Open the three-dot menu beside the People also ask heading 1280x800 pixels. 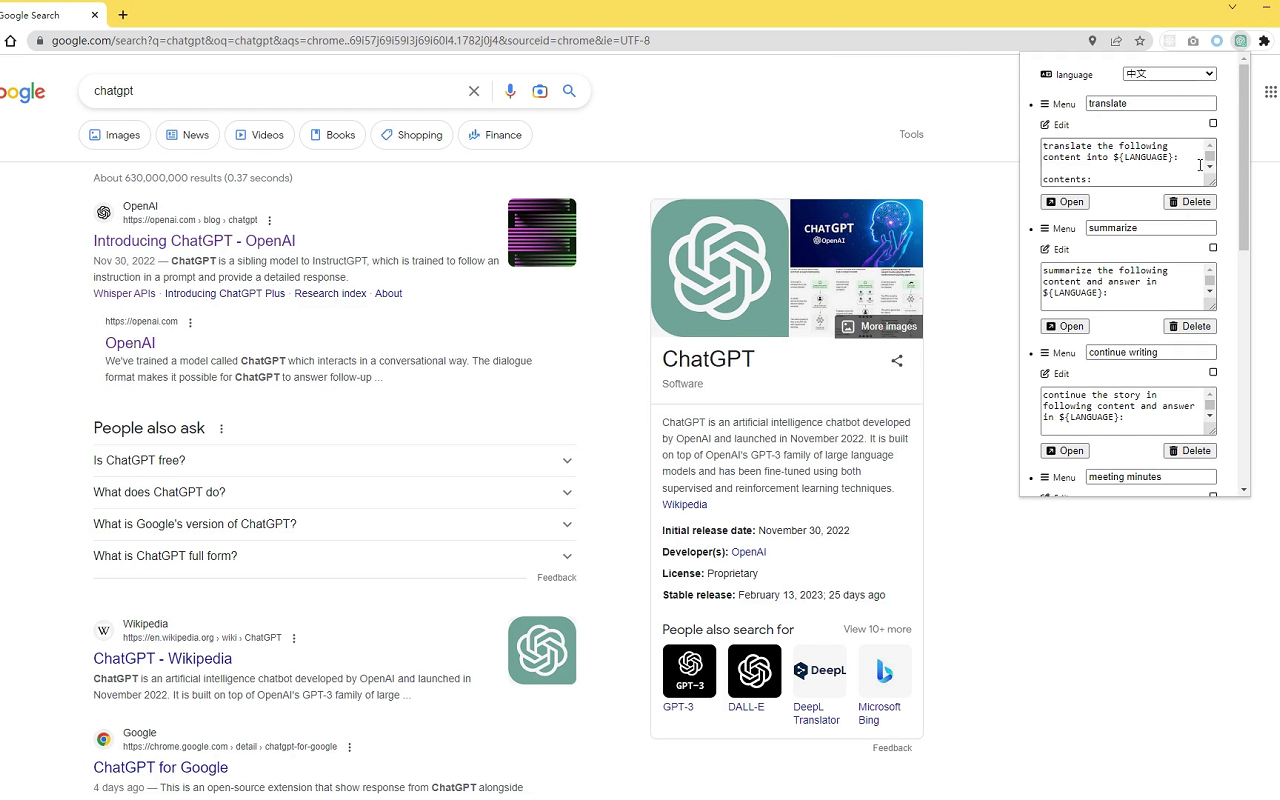click(222, 429)
